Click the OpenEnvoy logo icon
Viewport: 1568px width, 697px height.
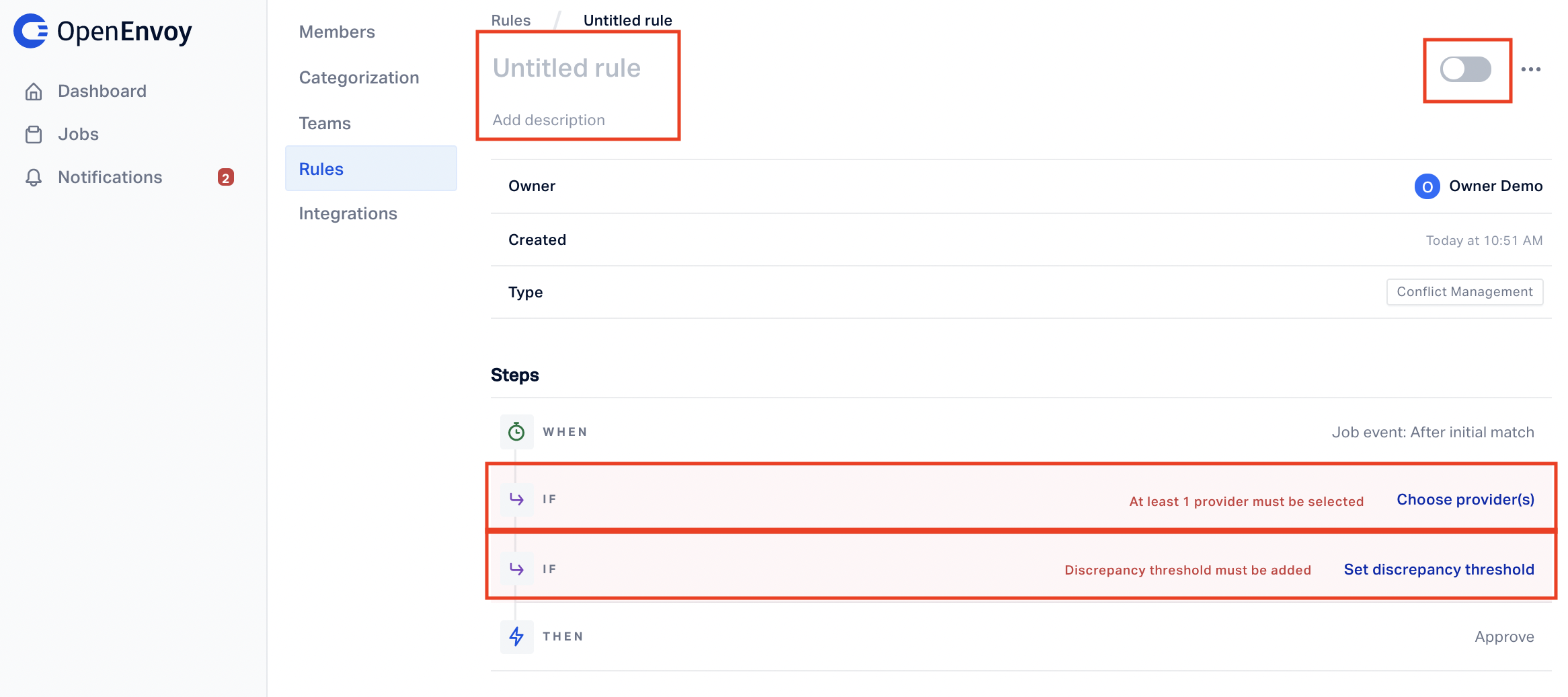[x=31, y=31]
